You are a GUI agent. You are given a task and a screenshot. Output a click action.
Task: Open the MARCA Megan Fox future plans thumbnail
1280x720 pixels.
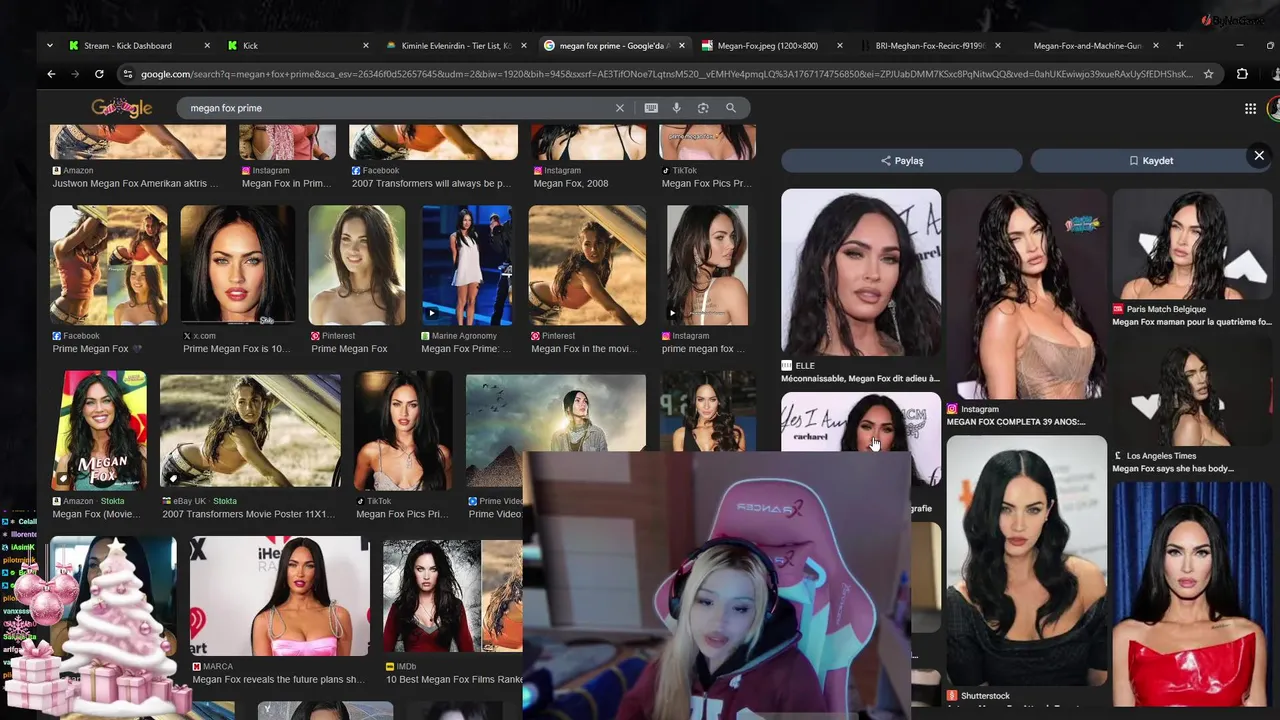point(280,596)
